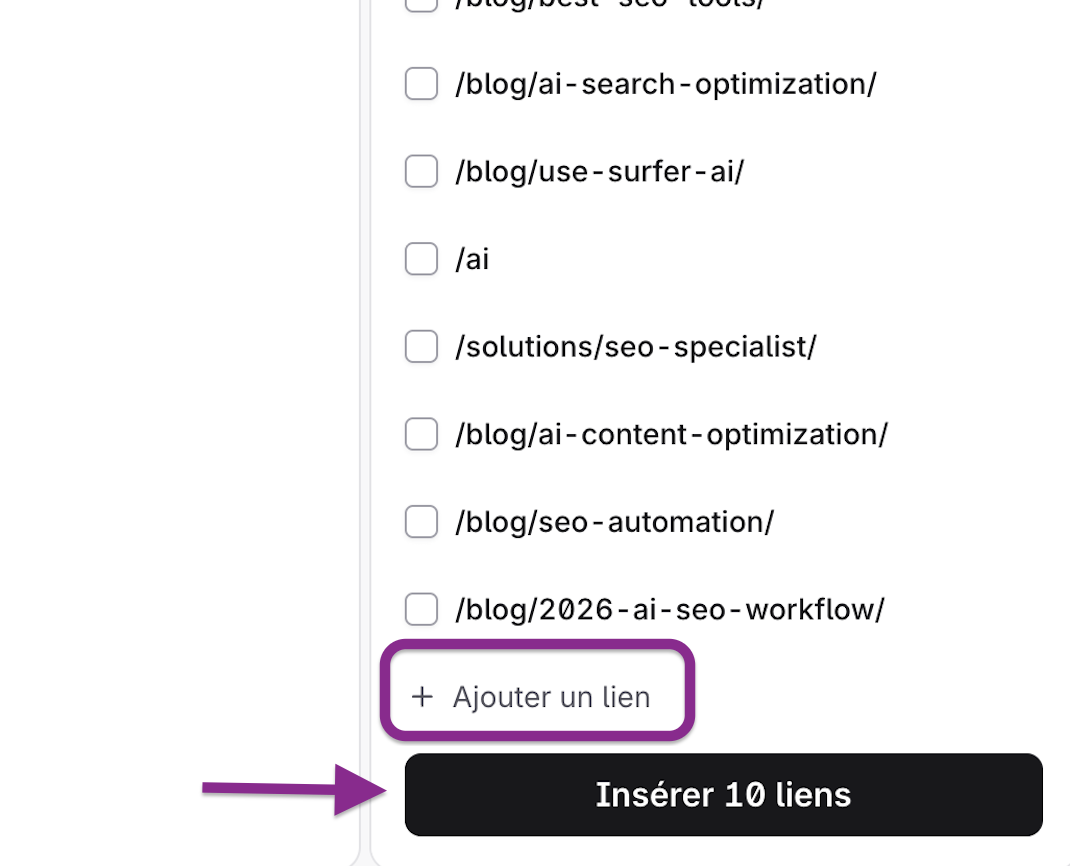
Task: Click the /blog/ai-content-optimization/ label text
Action: (x=671, y=435)
